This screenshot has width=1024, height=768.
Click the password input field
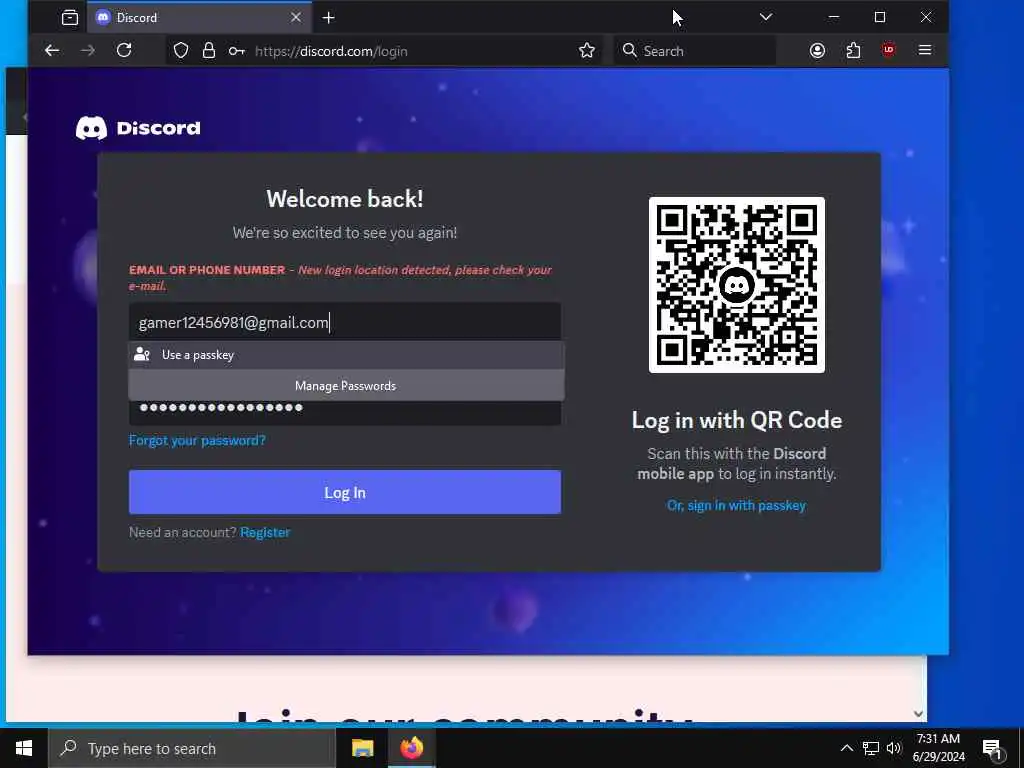point(345,412)
